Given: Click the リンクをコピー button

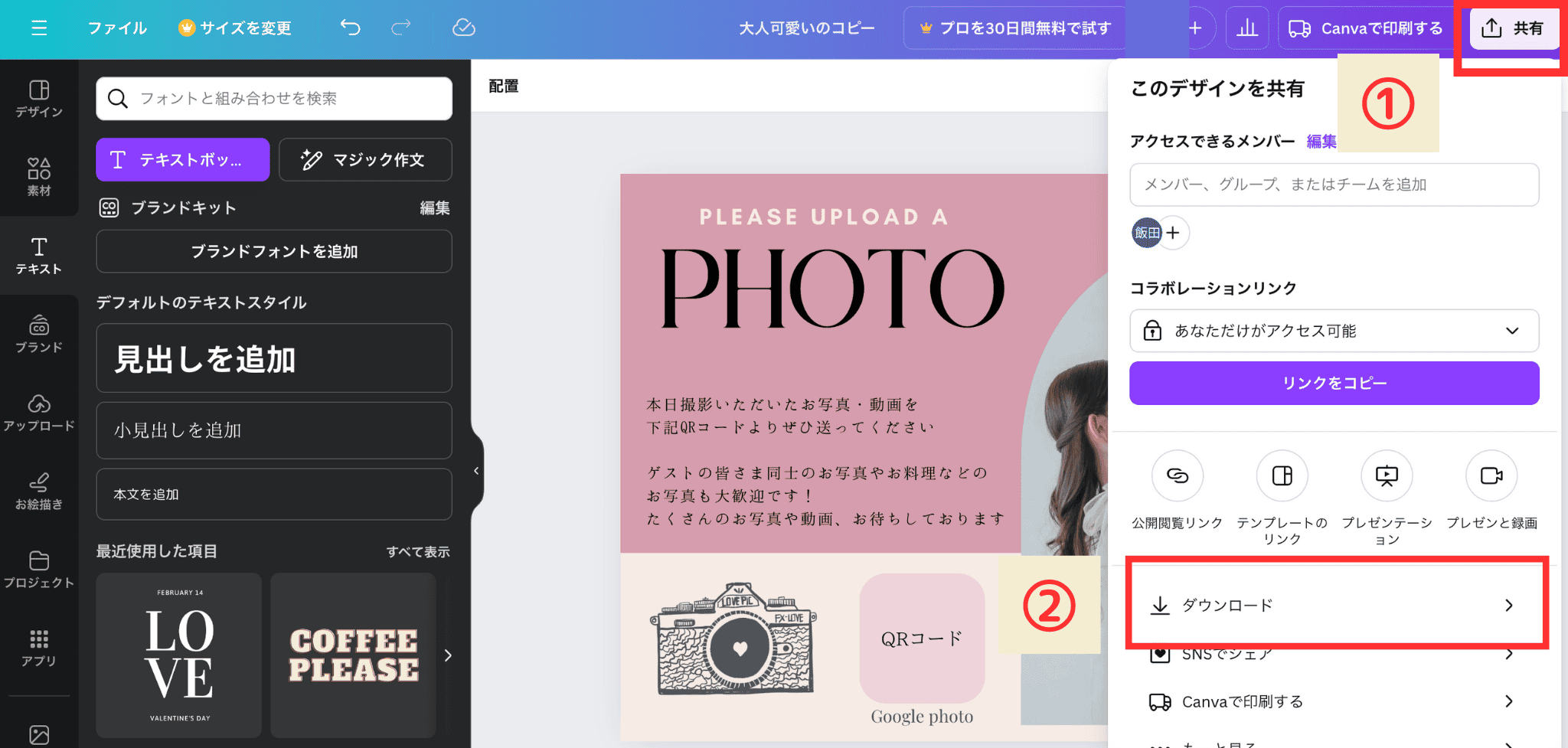Looking at the screenshot, I should [x=1334, y=383].
